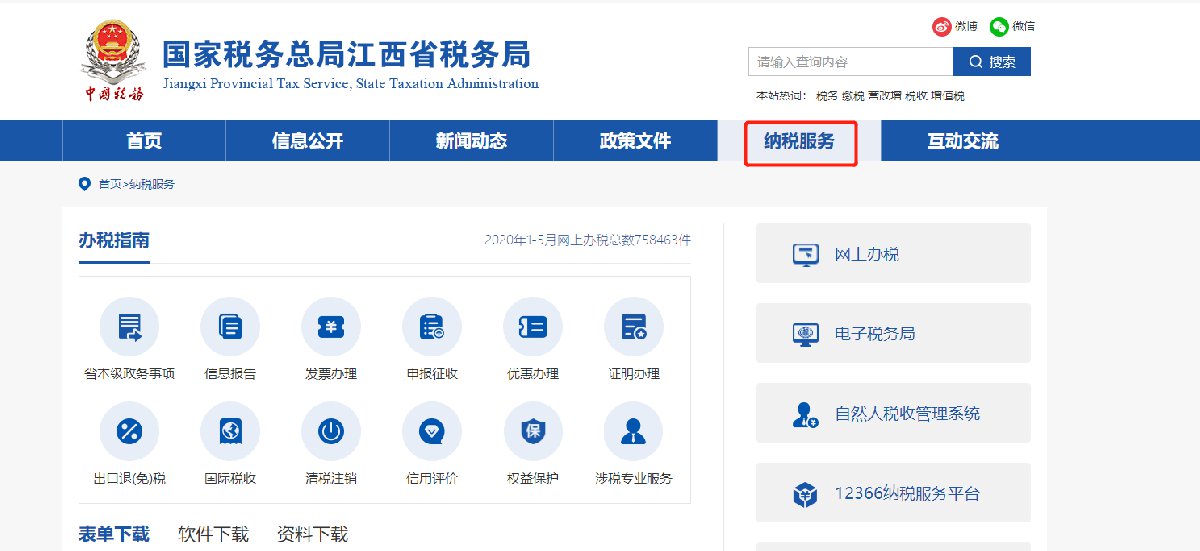Click the 网上办税 monitor icon
1200x551 pixels.
[806, 254]
